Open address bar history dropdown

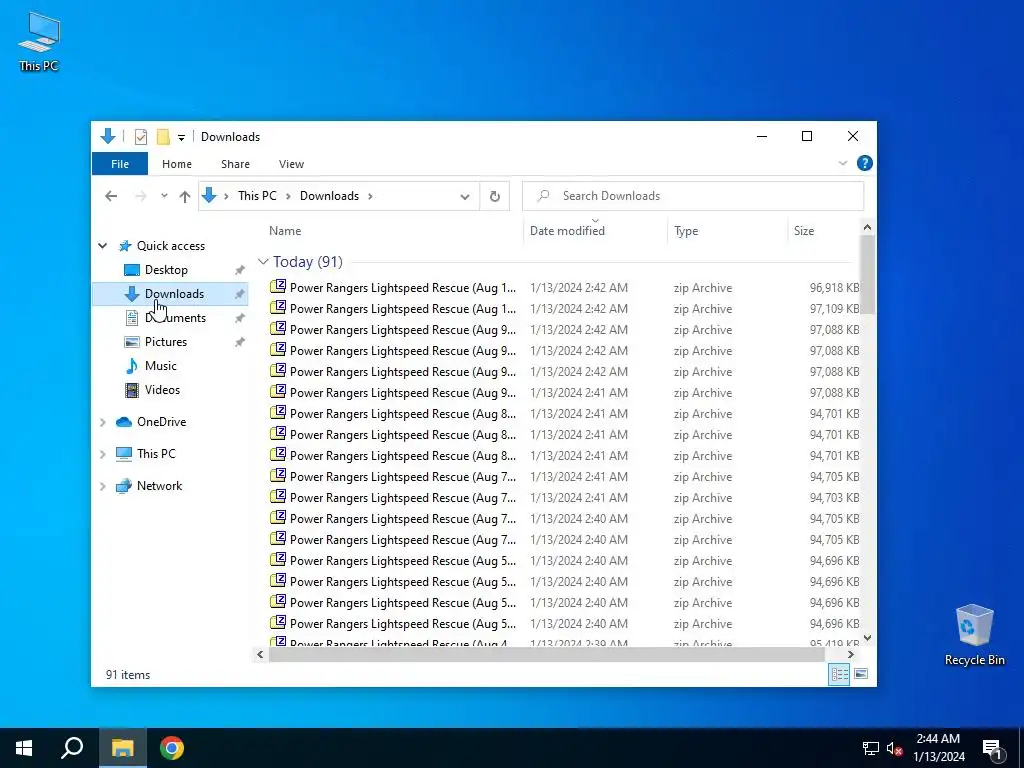pos(464,196)
